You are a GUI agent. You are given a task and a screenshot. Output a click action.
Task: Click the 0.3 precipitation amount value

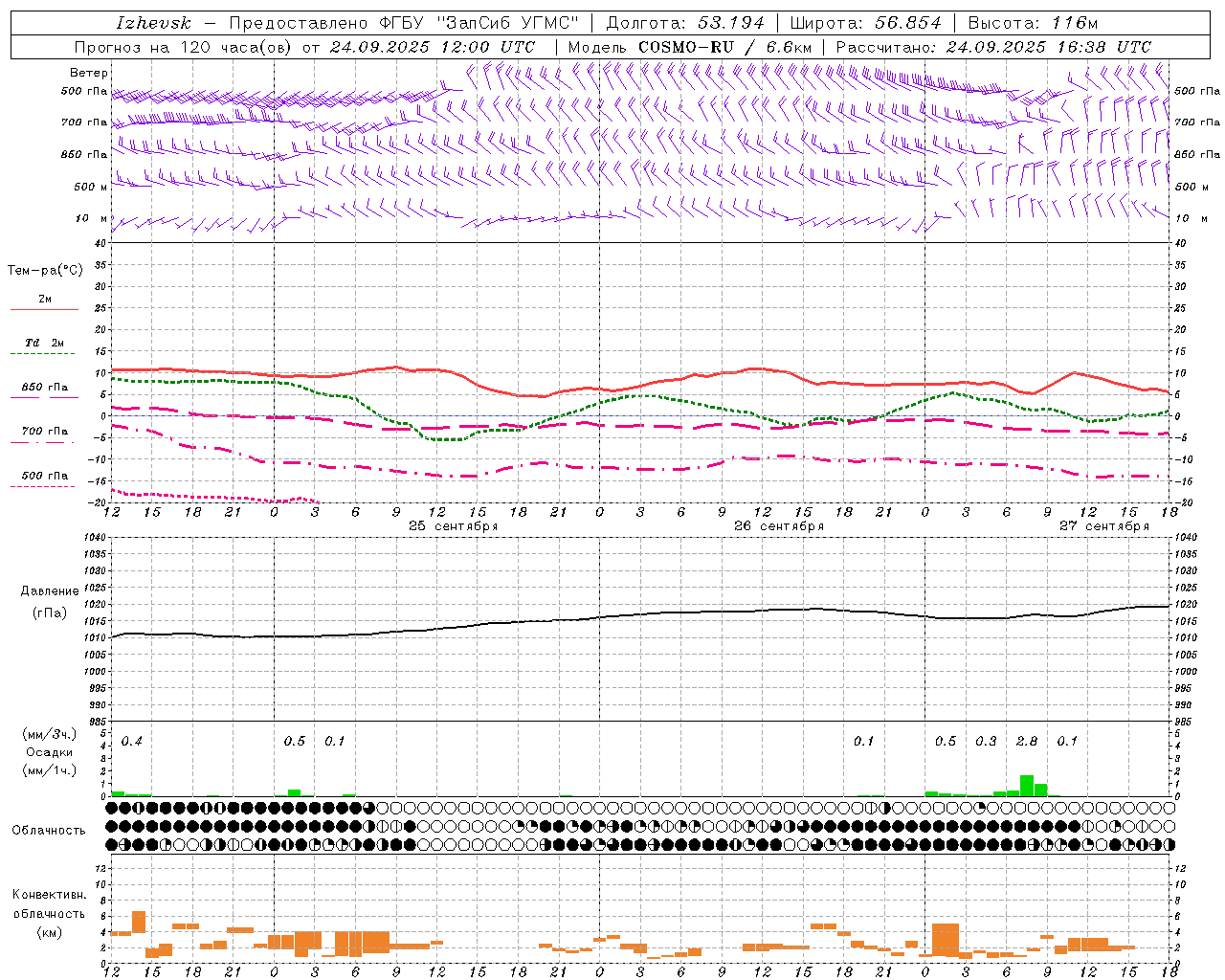(986, 742)
